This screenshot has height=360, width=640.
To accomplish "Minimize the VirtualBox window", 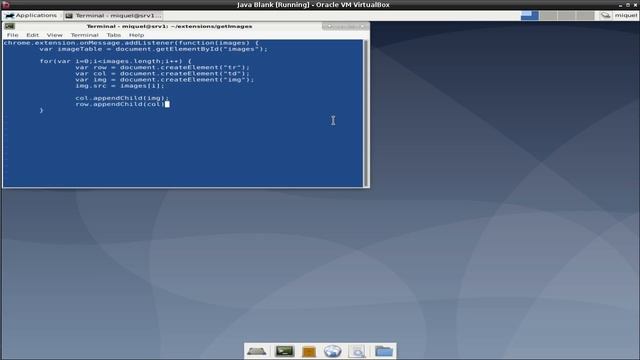I will click(621, 5).
